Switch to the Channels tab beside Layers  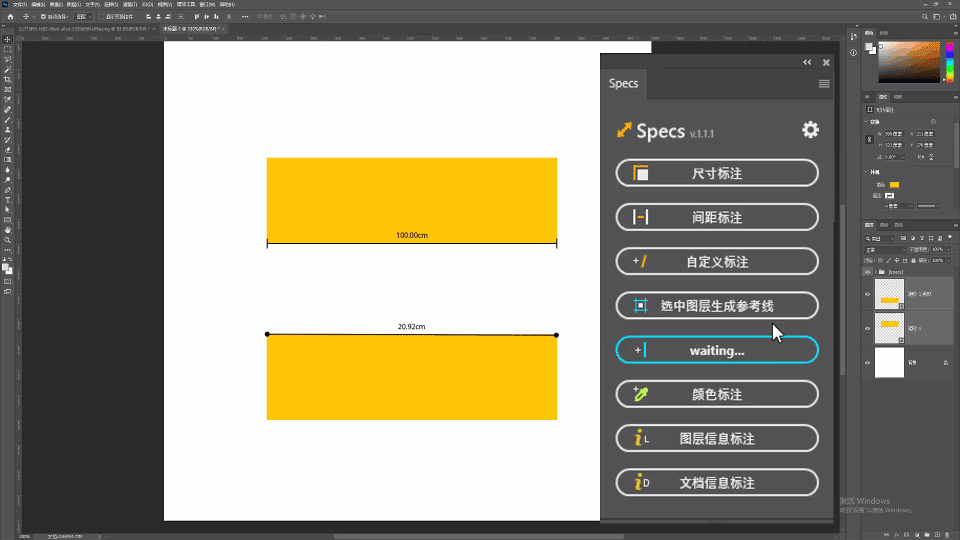pos(883,225)
